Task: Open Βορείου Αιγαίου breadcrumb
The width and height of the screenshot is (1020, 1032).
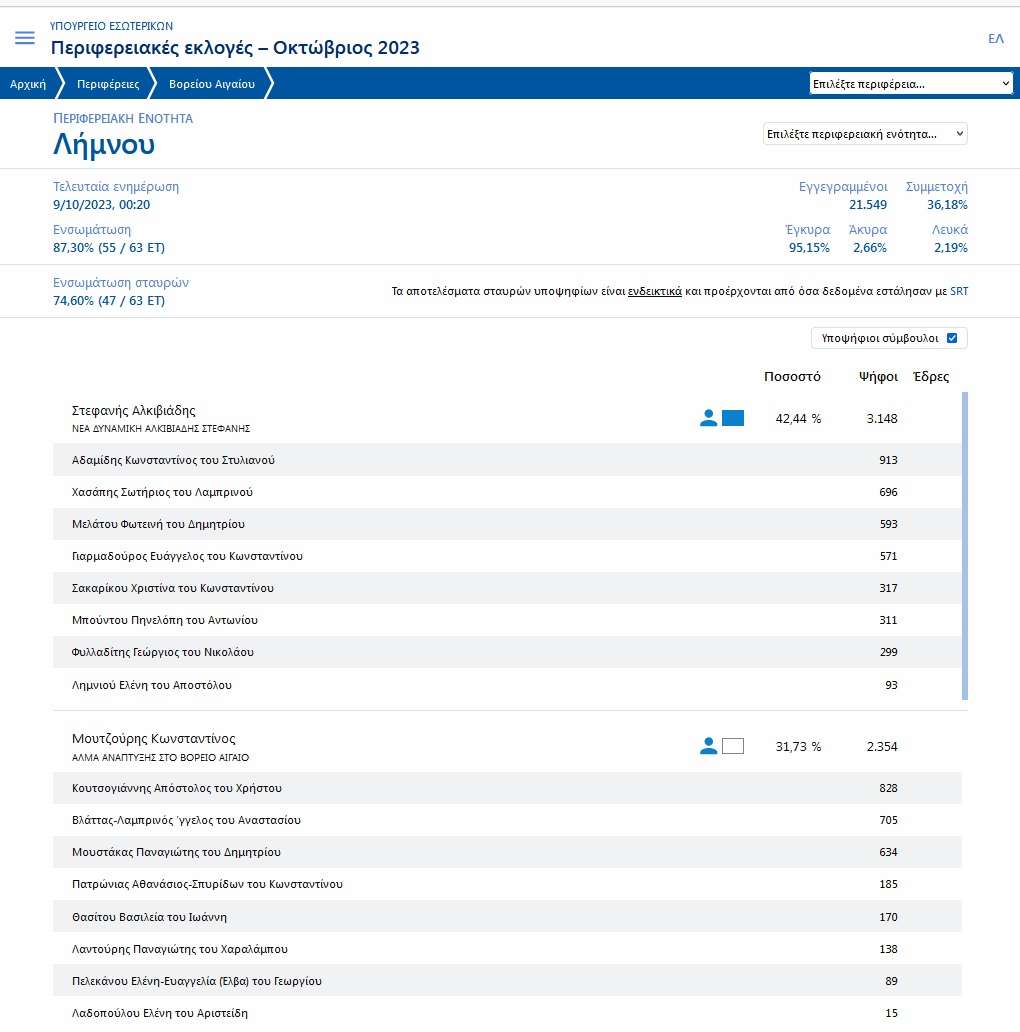Action: point(212,84)
